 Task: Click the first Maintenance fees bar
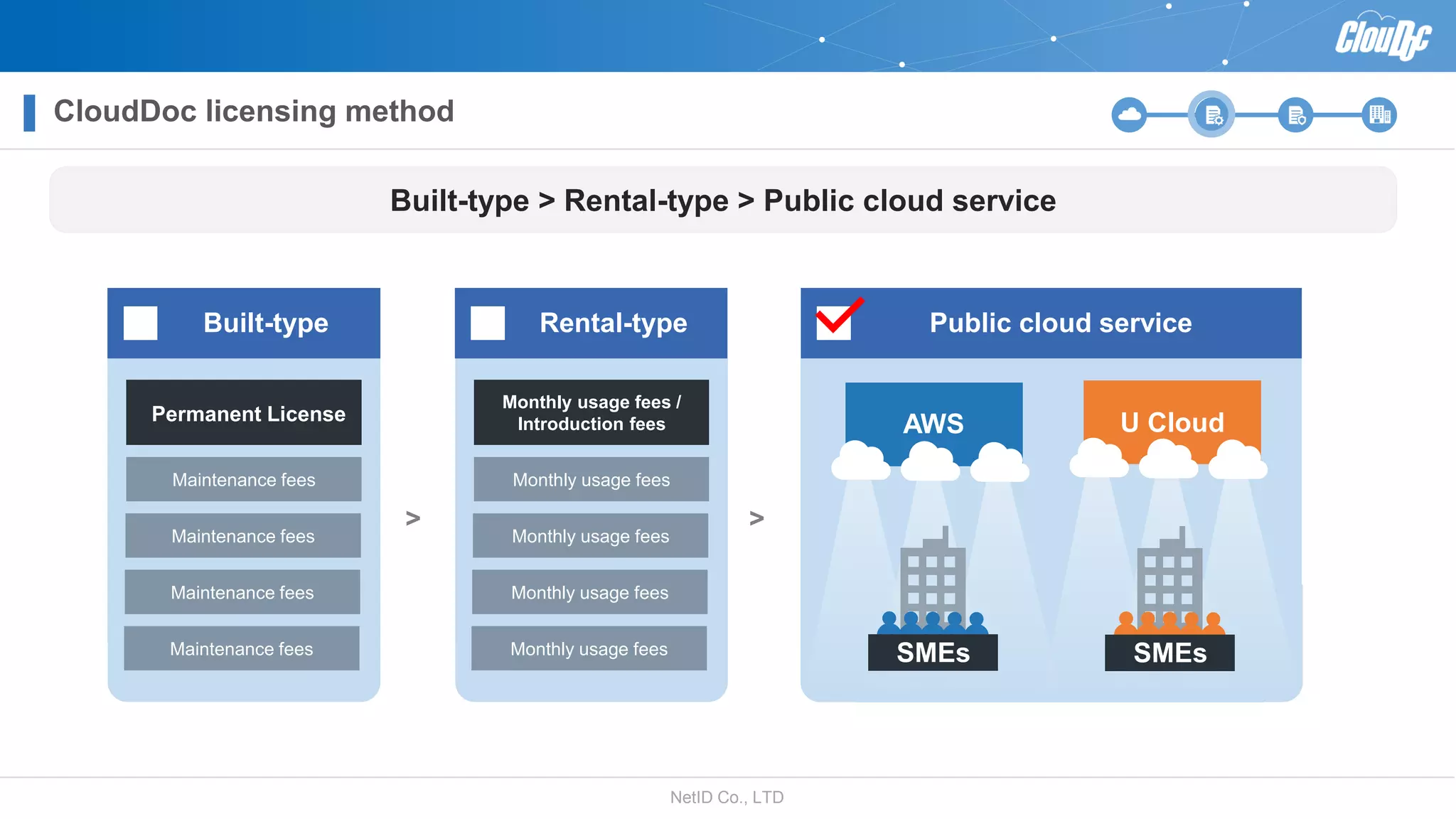click(x=244, y=479)
